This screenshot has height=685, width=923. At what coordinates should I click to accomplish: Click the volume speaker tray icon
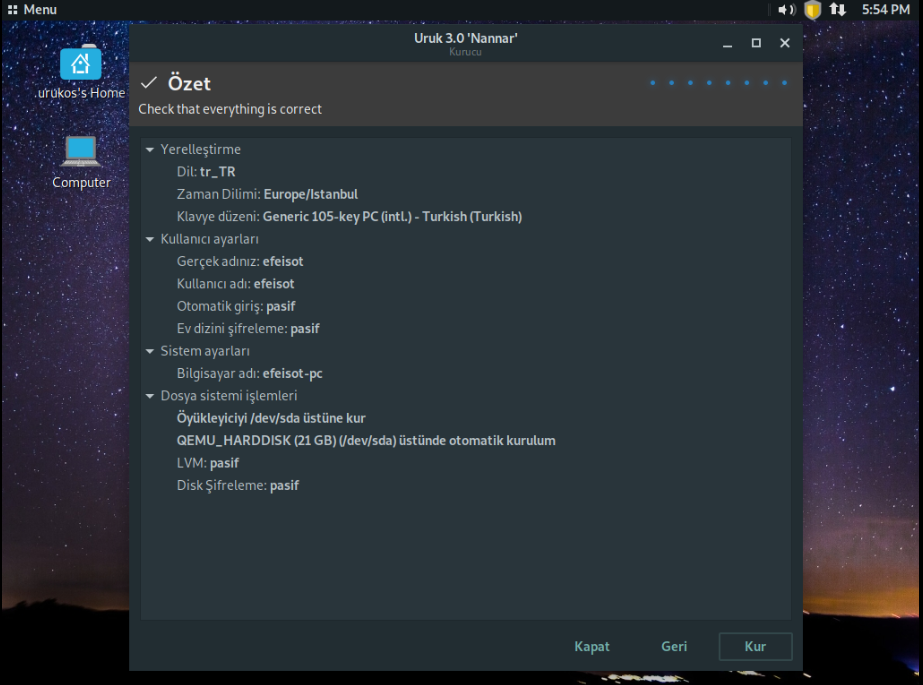tap(786, 9)
